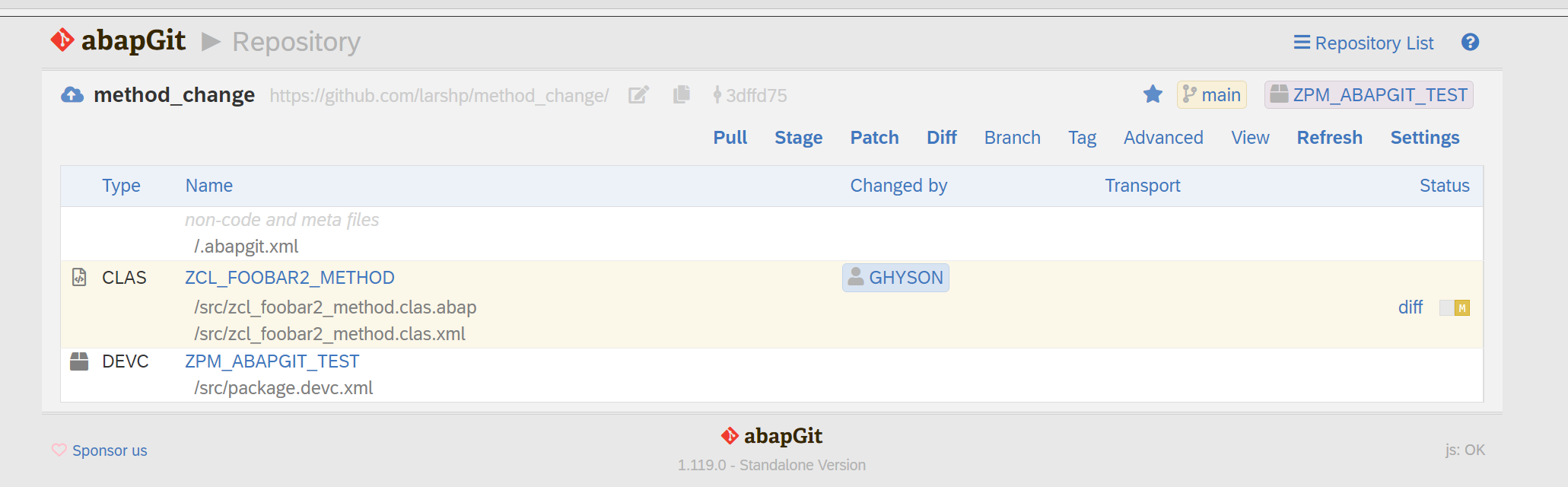Screen dimensions: 1568x487
Task: Switch to the Branch option
Action: [1012, 137]
